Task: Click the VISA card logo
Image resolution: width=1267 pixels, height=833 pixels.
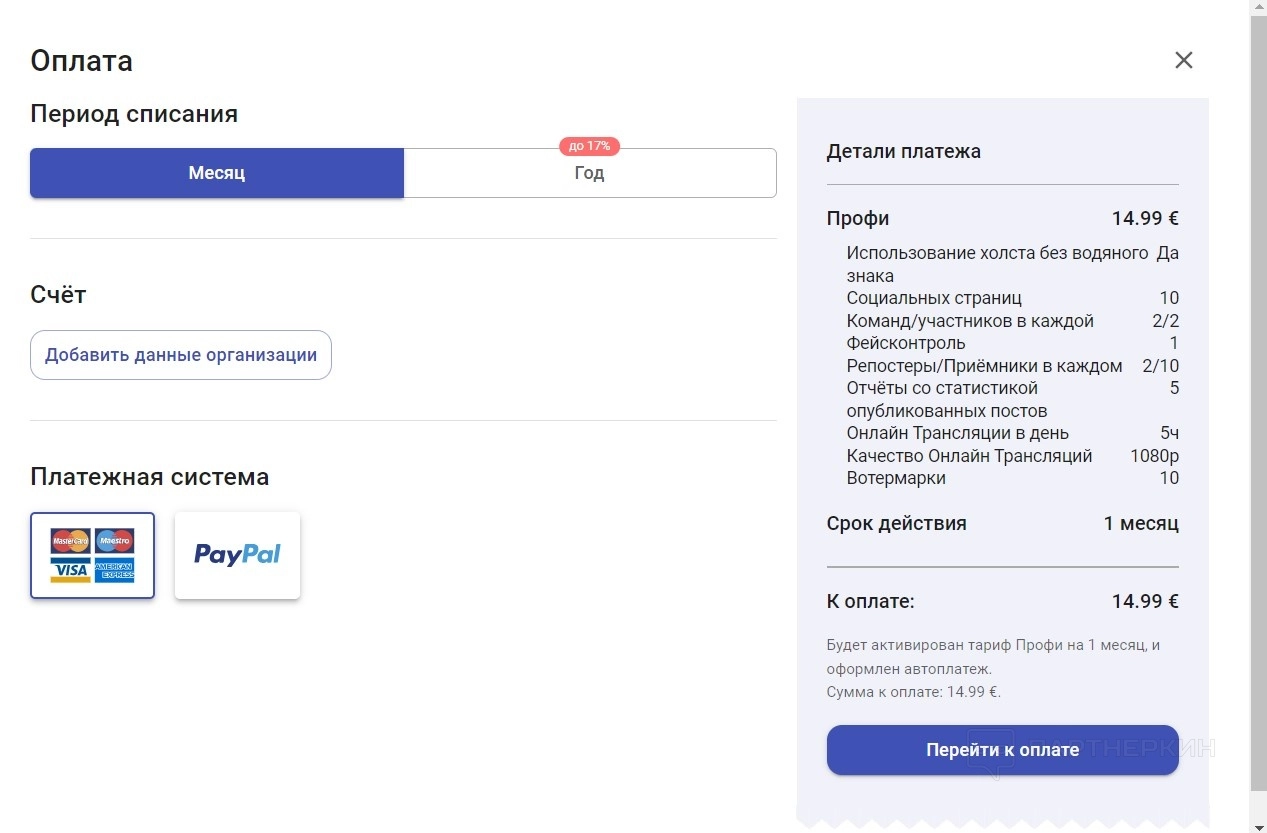Action: tap(71, 570)
